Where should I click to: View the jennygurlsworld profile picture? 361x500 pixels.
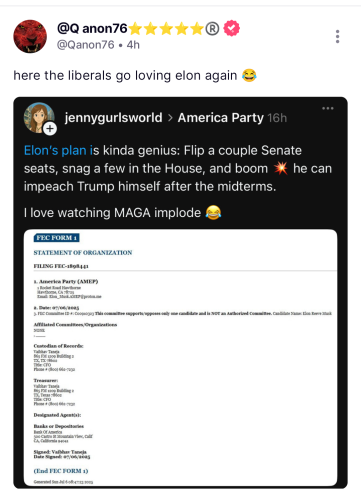pyautogui.click(x=39, y=117)
